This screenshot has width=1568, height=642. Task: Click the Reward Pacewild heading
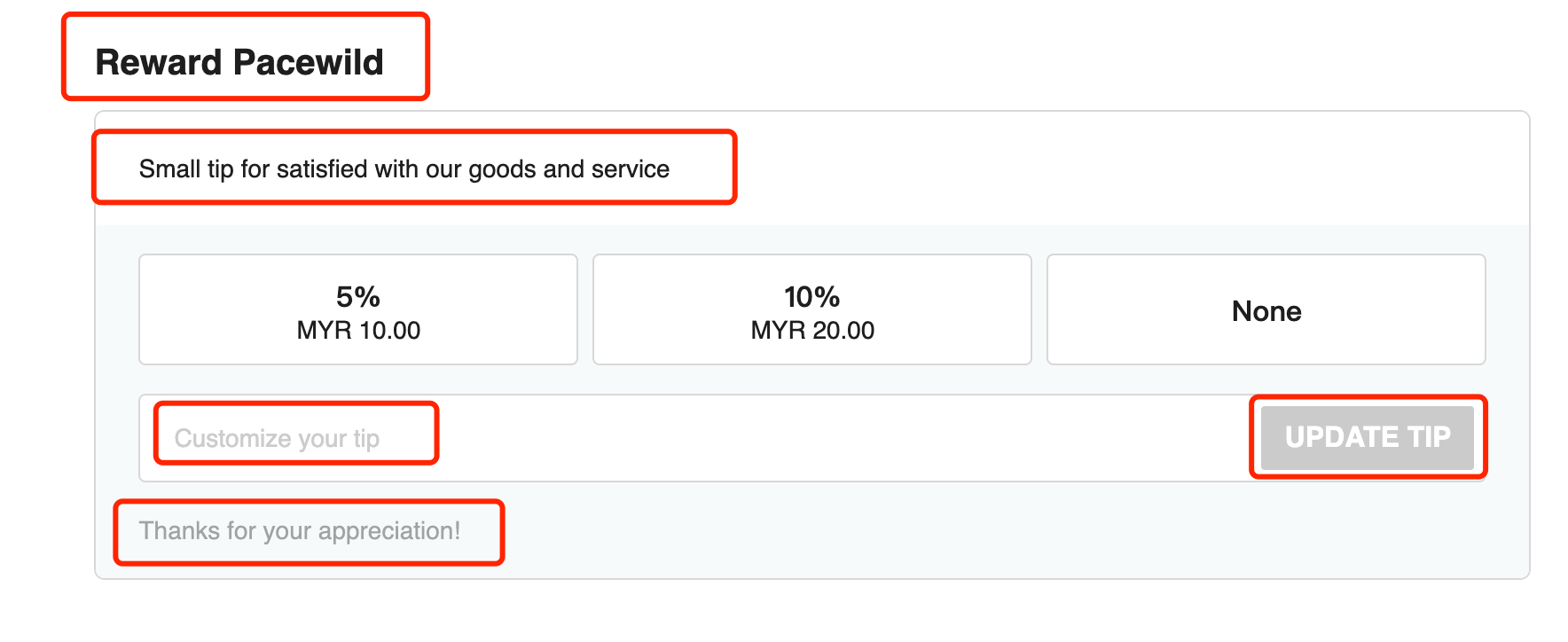click(239, 62)
